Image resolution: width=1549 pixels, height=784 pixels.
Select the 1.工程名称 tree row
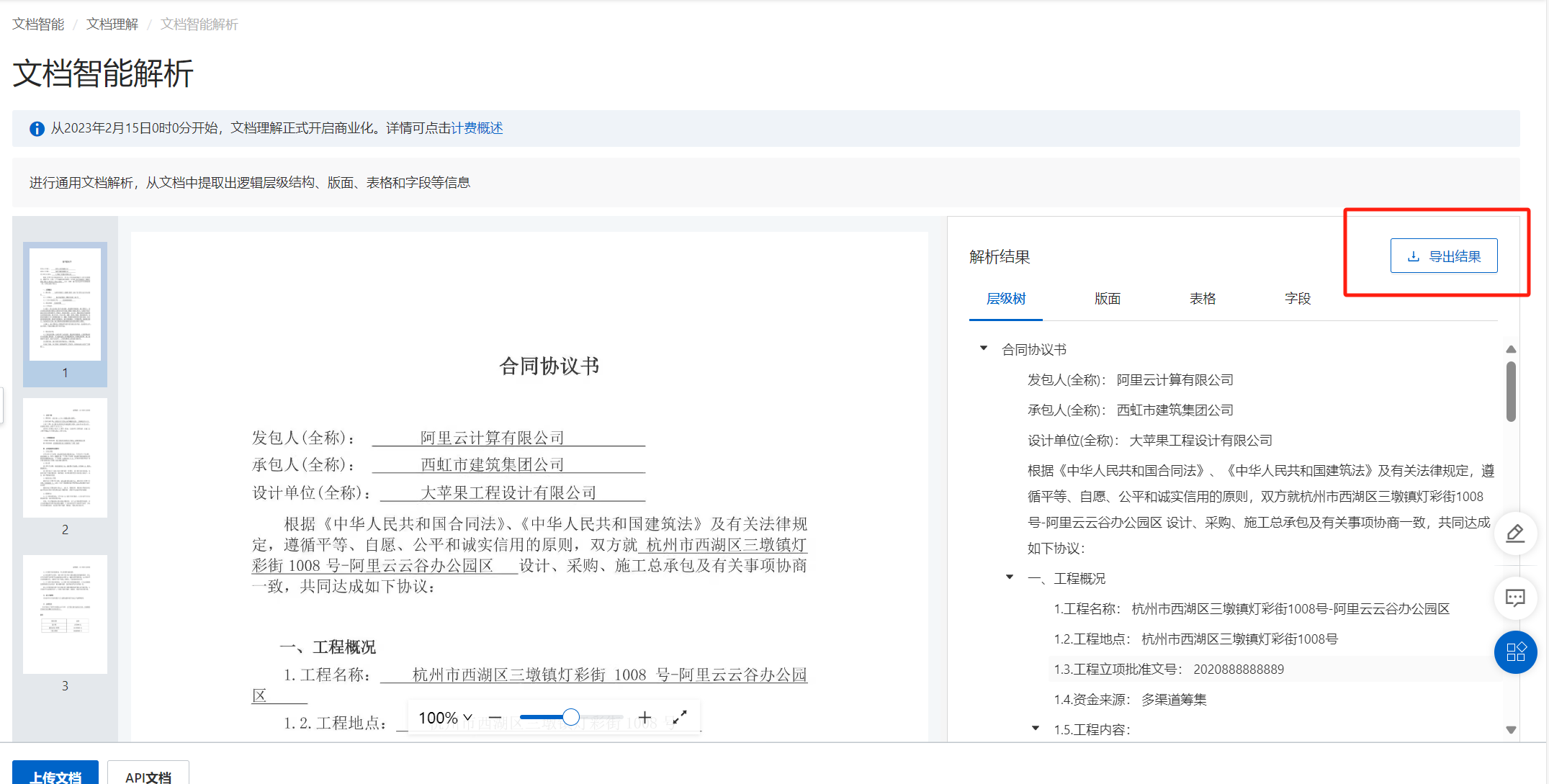point(1252,609)
